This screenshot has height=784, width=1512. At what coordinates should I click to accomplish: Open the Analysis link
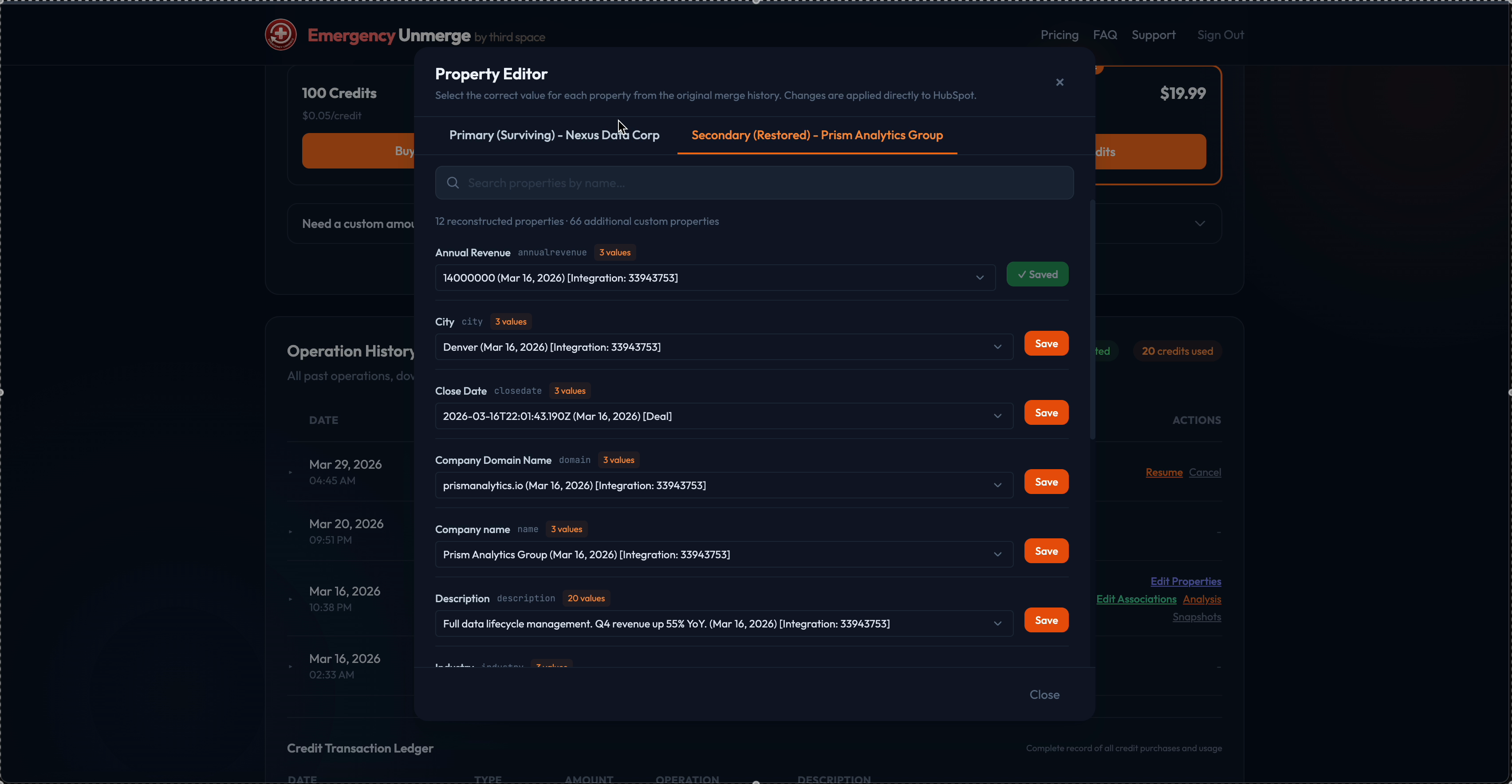tap(1201, 599)
